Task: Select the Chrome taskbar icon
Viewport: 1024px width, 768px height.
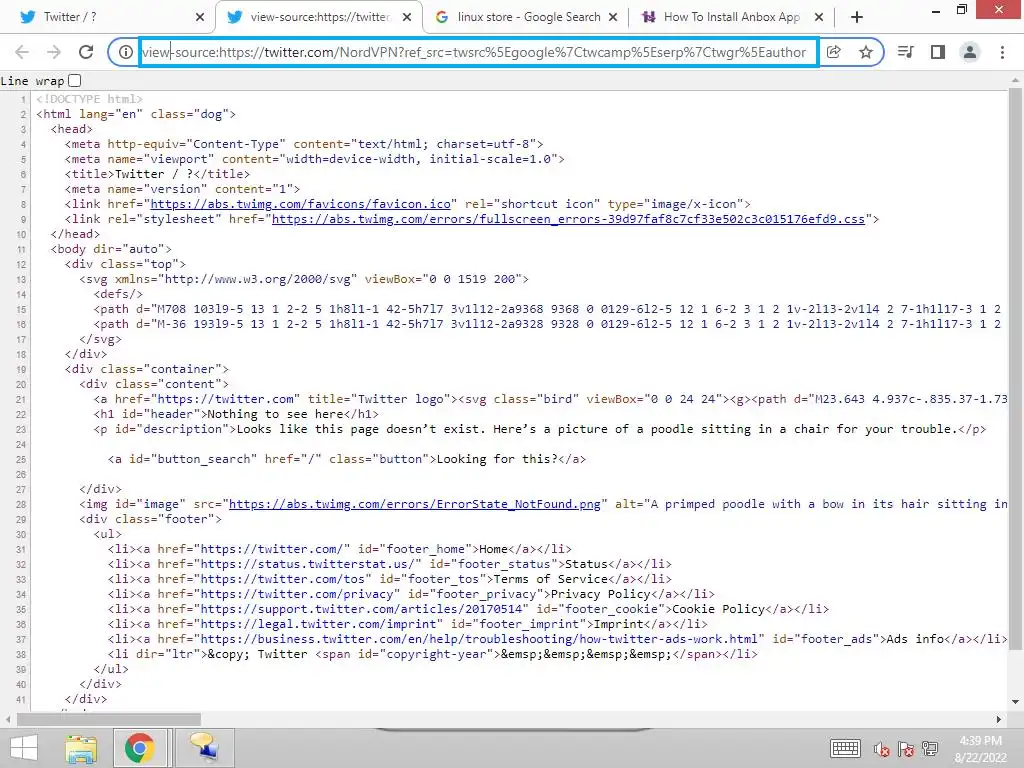Action: click(139, 748)
